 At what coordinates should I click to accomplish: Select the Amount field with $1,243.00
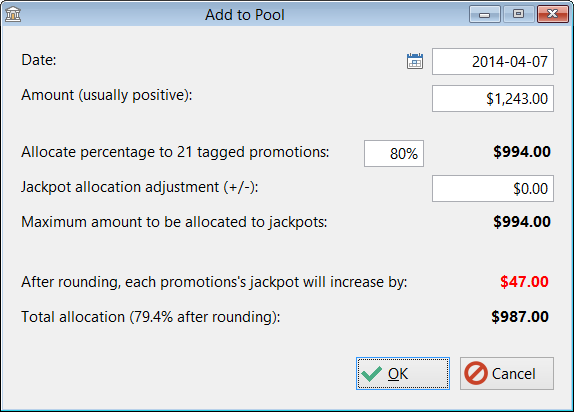click(x=493, y=99)
